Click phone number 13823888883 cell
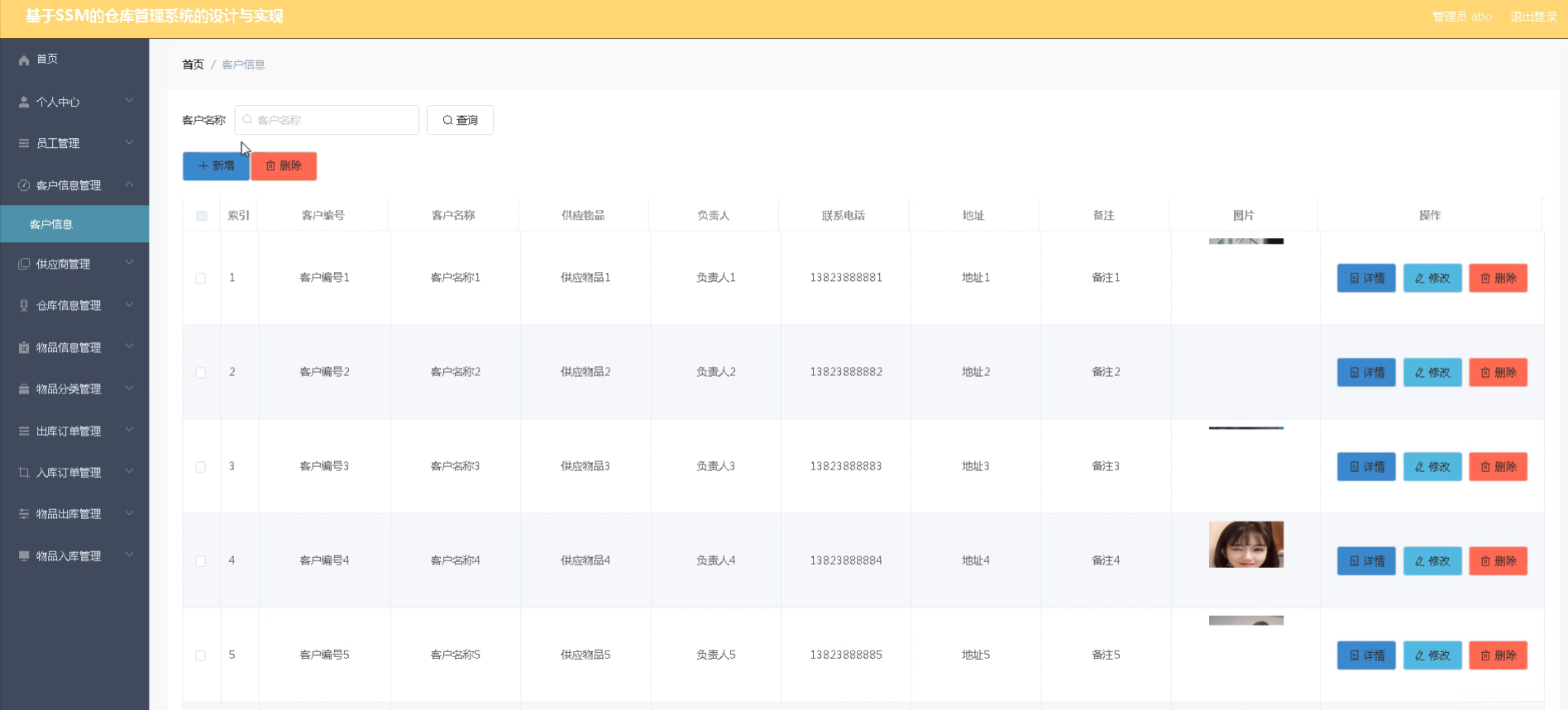 (x=845, y=466)
